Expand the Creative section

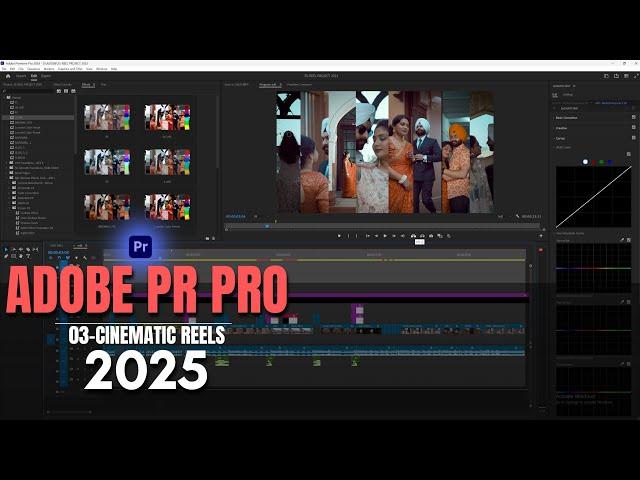(x=554, y=128)
